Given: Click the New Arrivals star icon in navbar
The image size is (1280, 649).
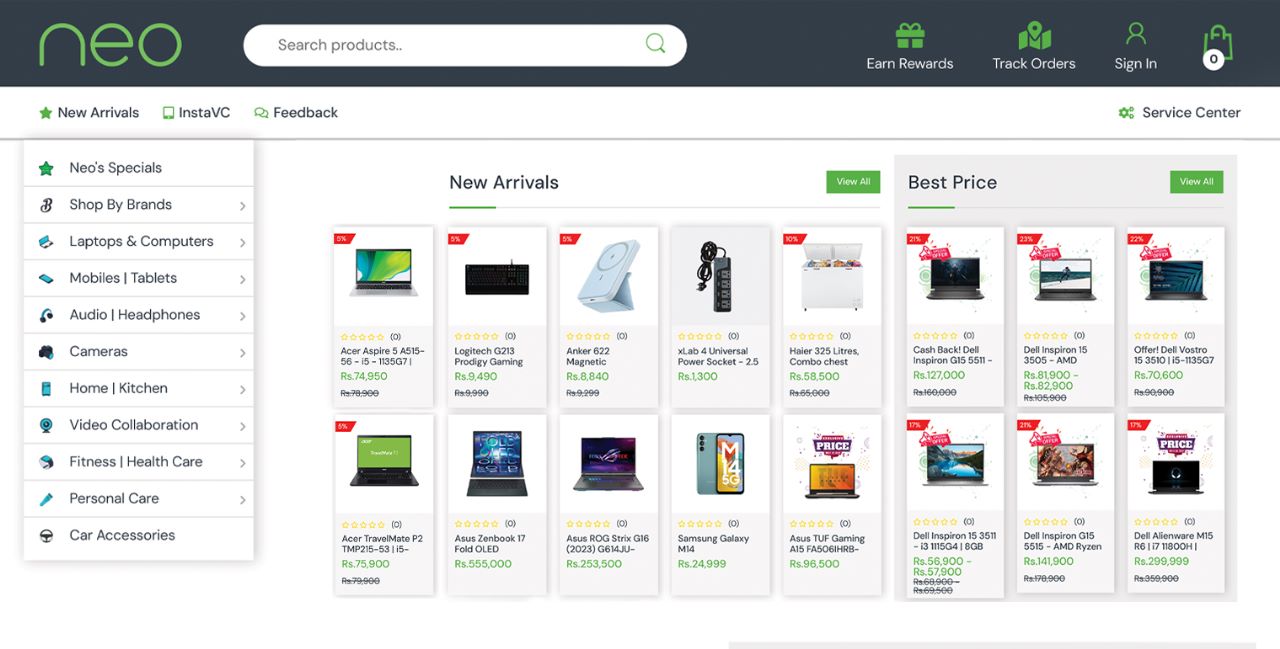Looking at the screenshot, I should click(45, 113).
